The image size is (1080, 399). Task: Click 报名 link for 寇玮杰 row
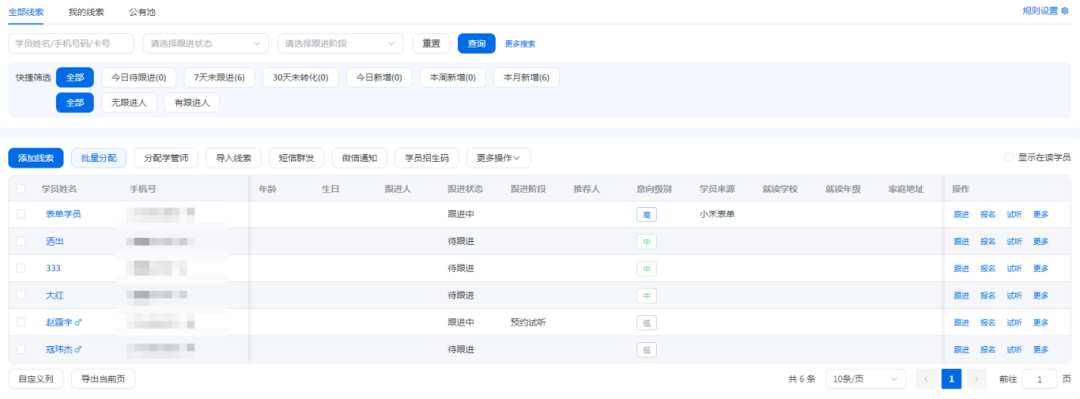click(988, 349)
